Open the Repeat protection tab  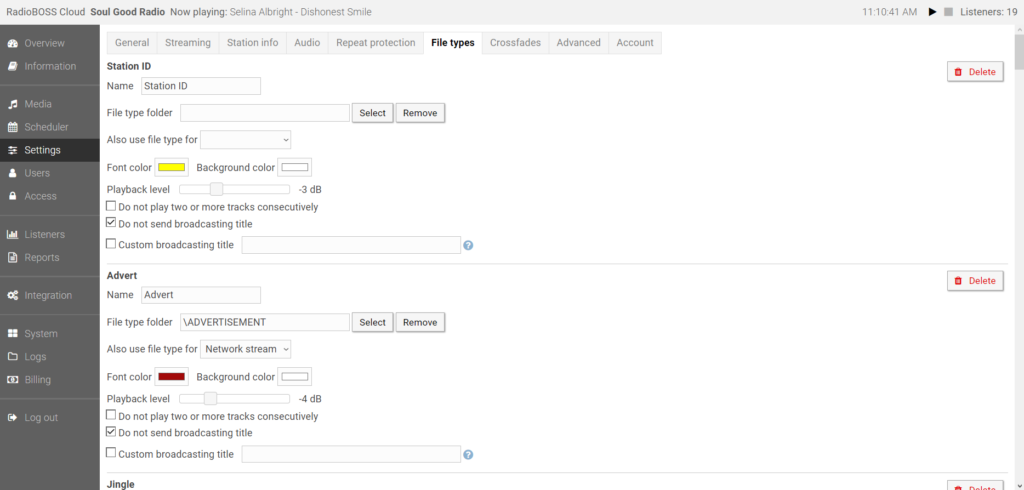pos(375,43)
